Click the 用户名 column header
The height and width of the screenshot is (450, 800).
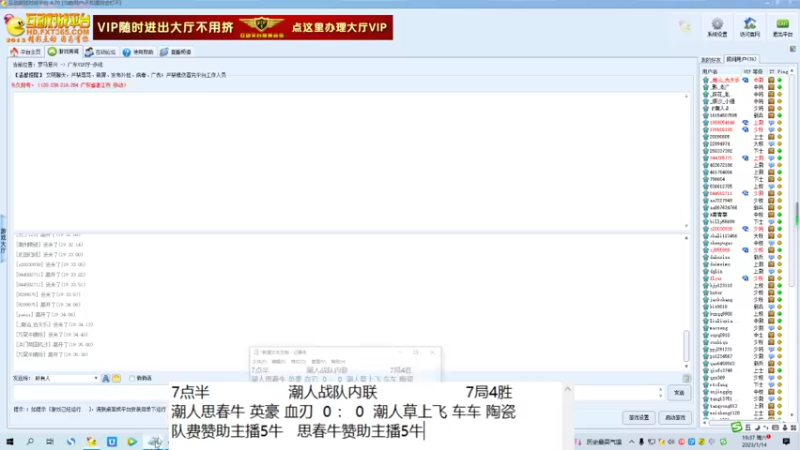(710, 72)
